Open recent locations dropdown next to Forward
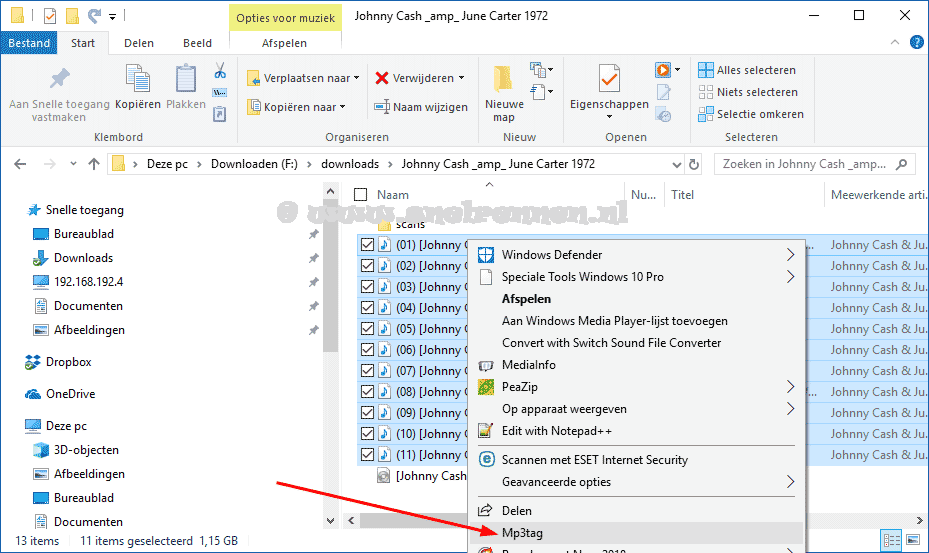This screenshot has width=929, height=553. [73, 164]
